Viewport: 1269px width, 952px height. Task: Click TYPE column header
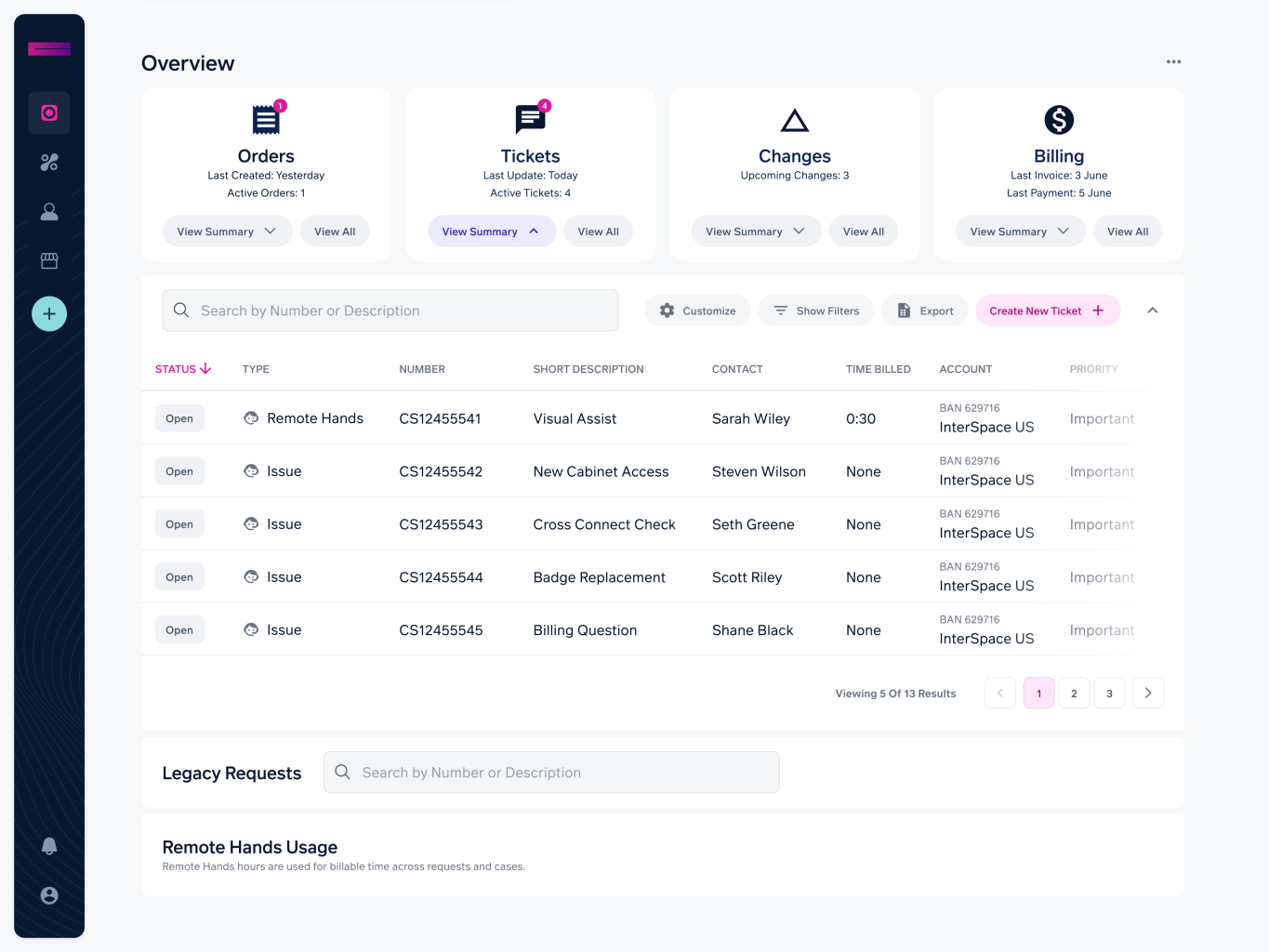point(256,369)
